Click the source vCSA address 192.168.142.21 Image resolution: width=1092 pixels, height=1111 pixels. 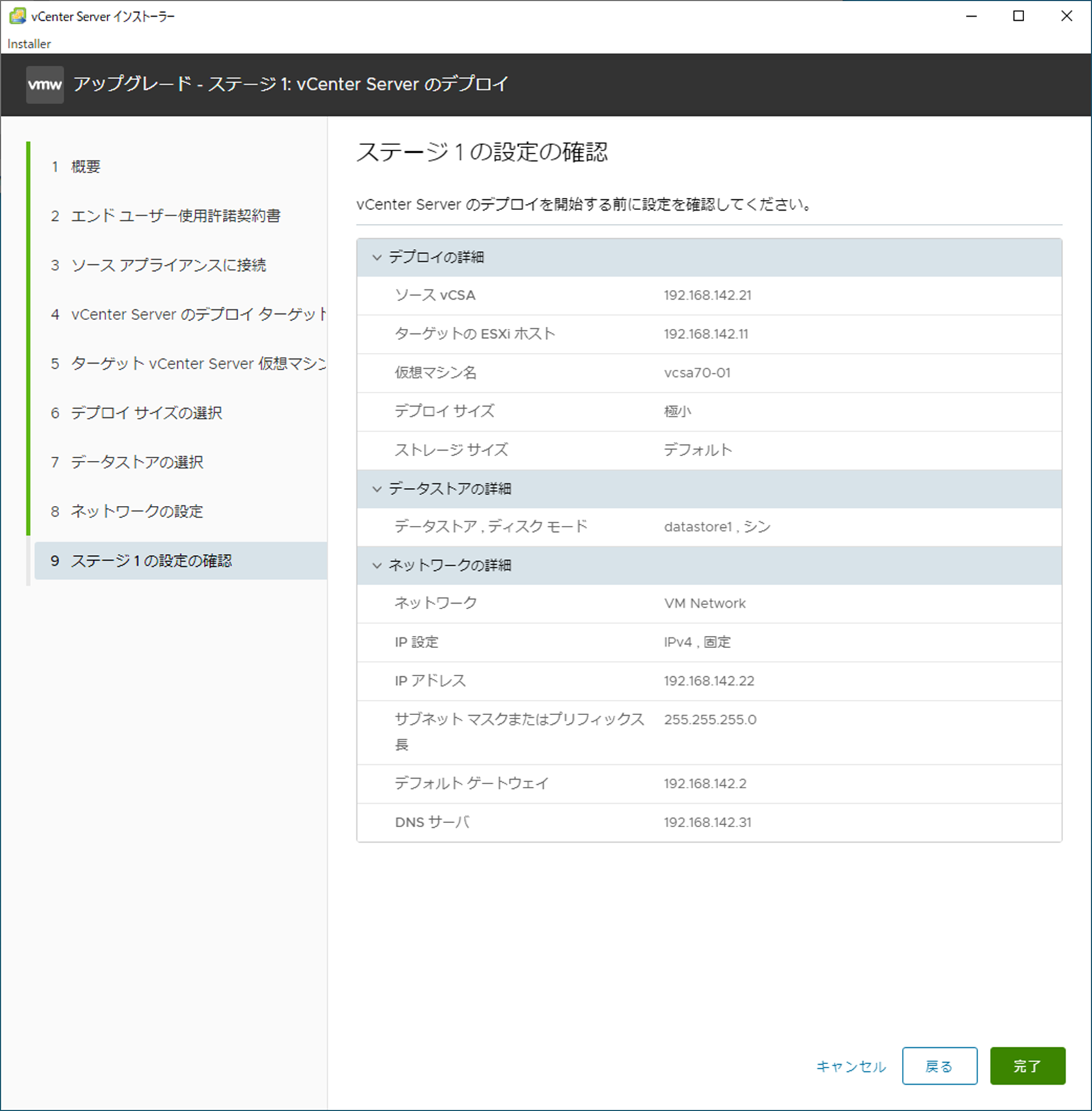coord(707,295)
